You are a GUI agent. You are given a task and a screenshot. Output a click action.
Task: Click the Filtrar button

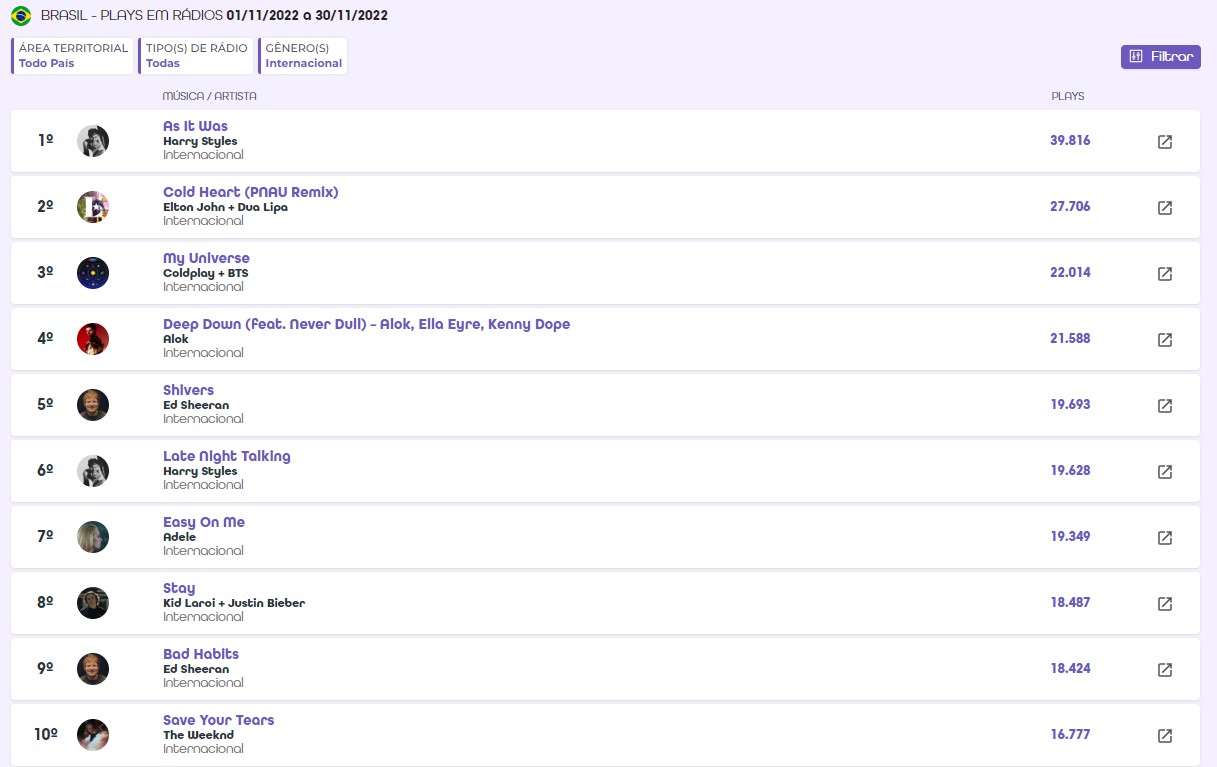click(1160, 57)
